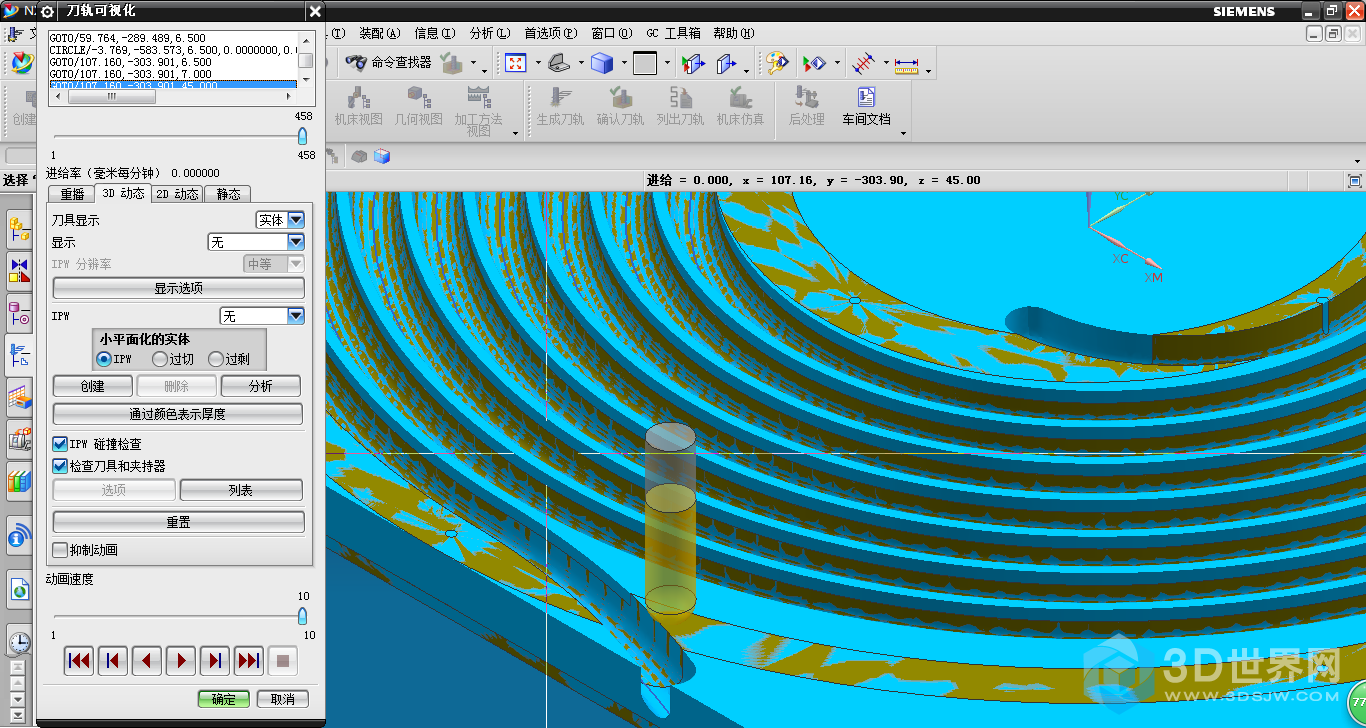Select the 过切 (gouge) radio button

160,359
